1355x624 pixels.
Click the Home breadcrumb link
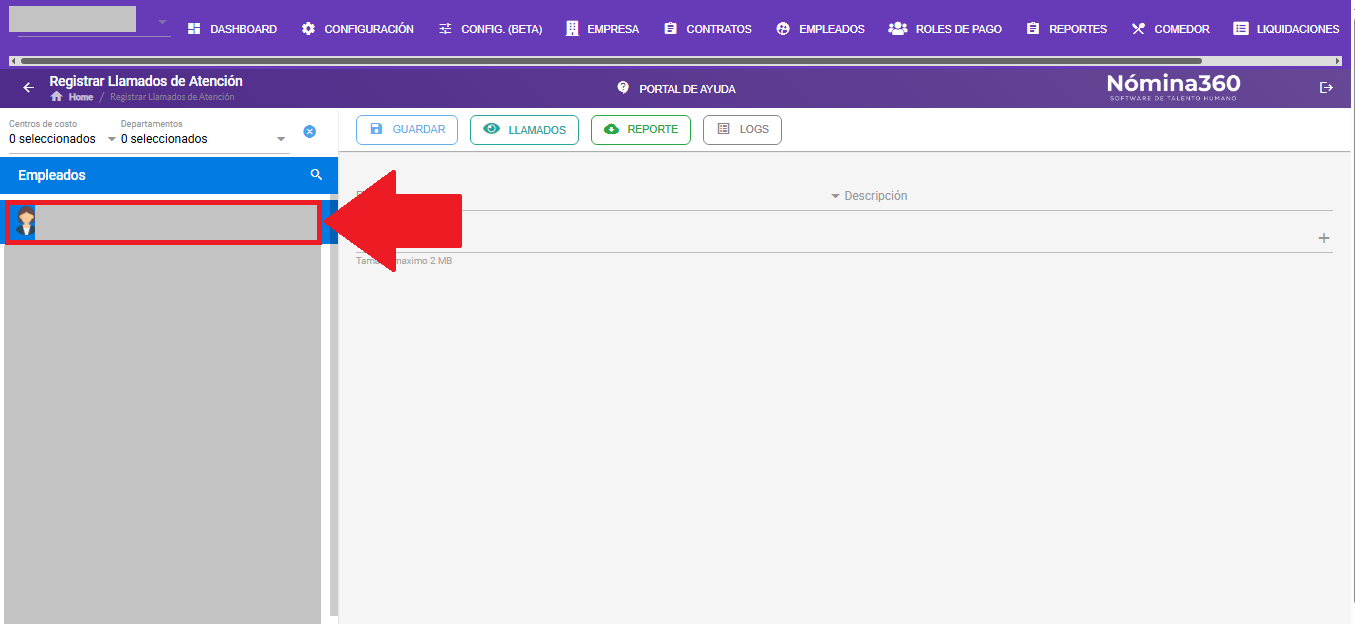click(x=81, y=97)
